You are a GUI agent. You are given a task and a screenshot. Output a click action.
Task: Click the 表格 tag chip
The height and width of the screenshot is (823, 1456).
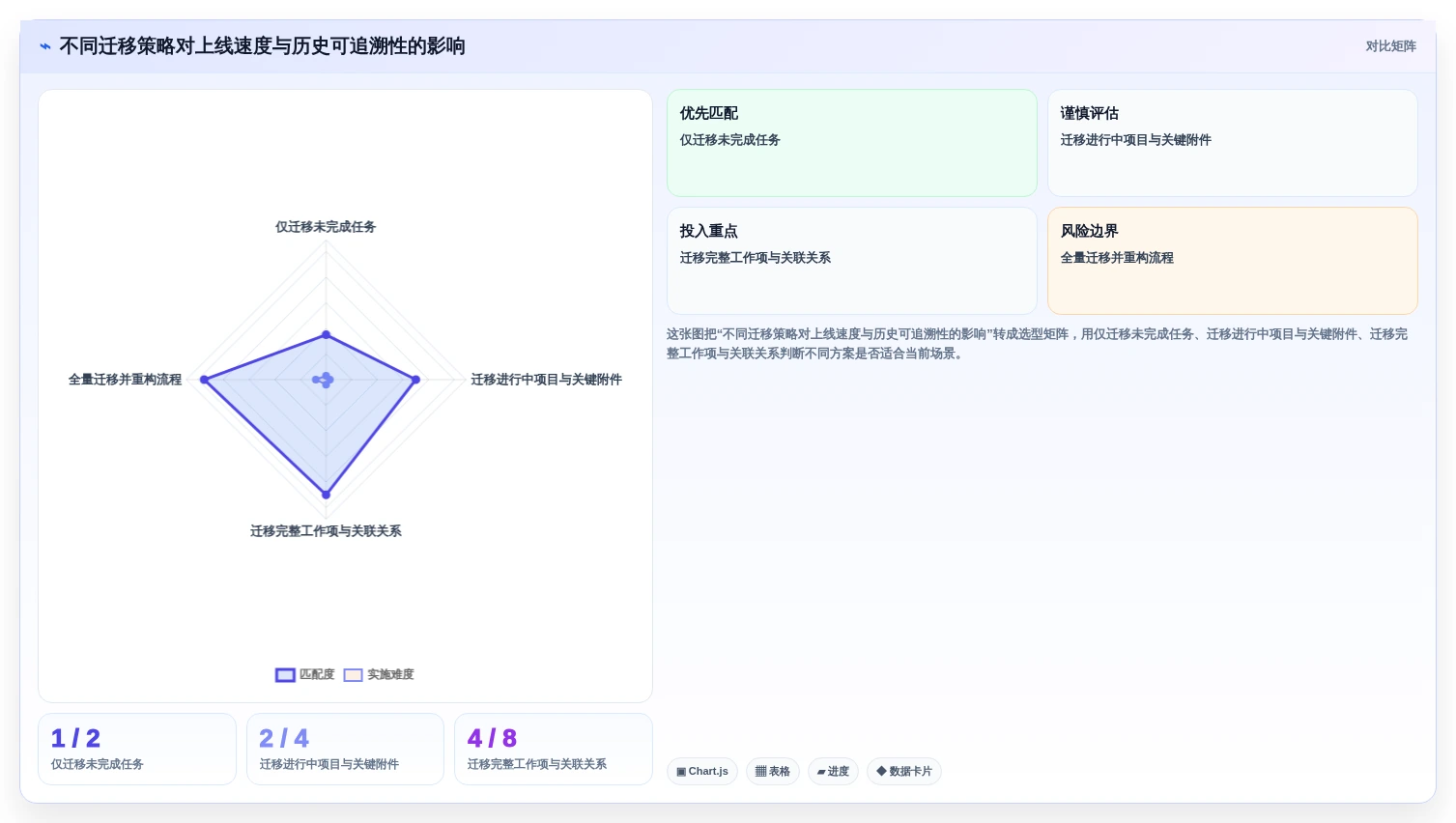[773, 772]
